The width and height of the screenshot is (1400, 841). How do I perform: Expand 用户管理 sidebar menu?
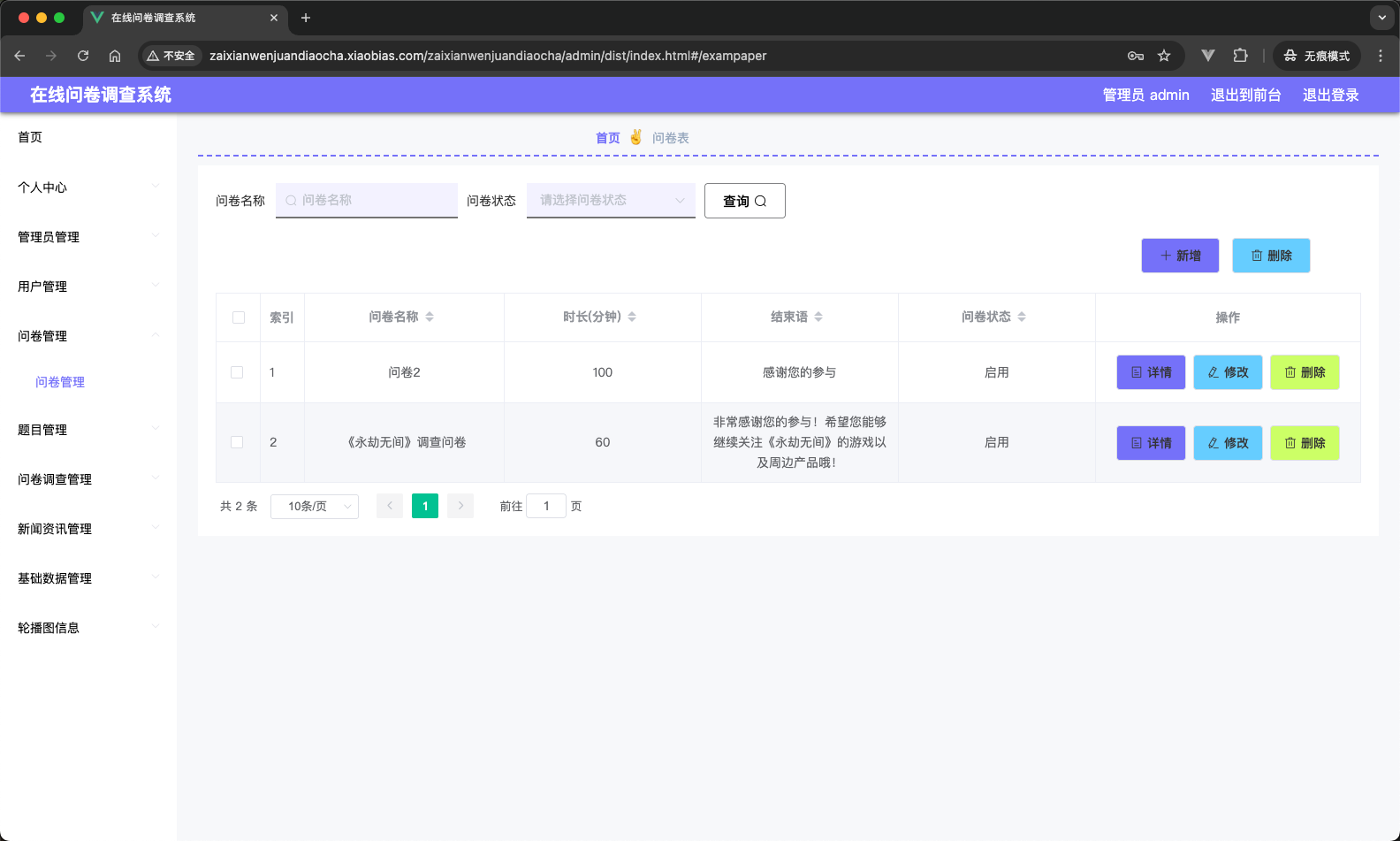coord(88,287)
